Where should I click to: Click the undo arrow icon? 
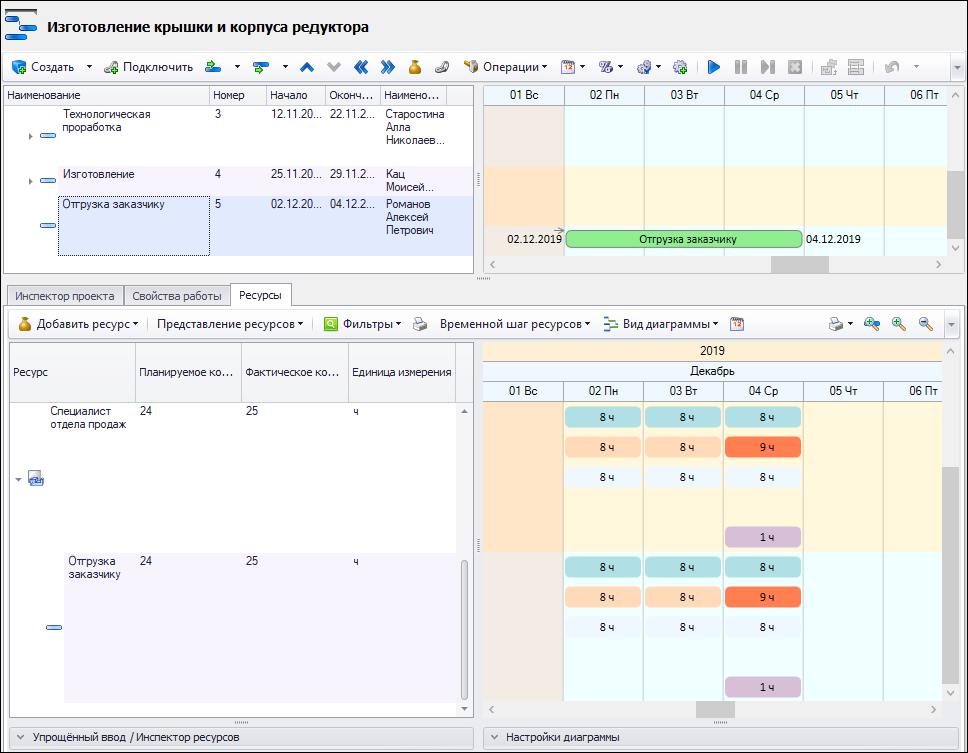(x=891, y=67)
